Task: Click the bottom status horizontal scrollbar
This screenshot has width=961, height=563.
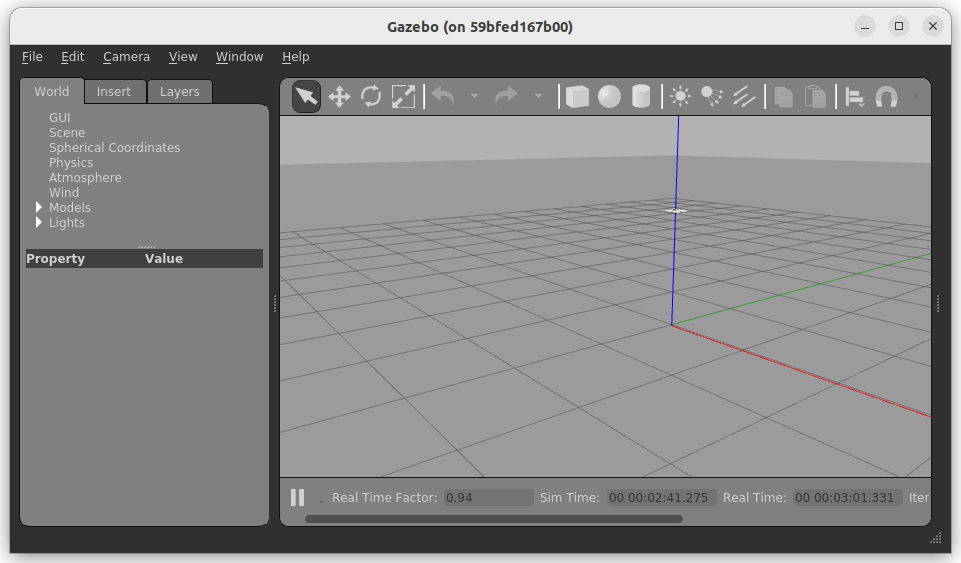Action: click(494, 519)
